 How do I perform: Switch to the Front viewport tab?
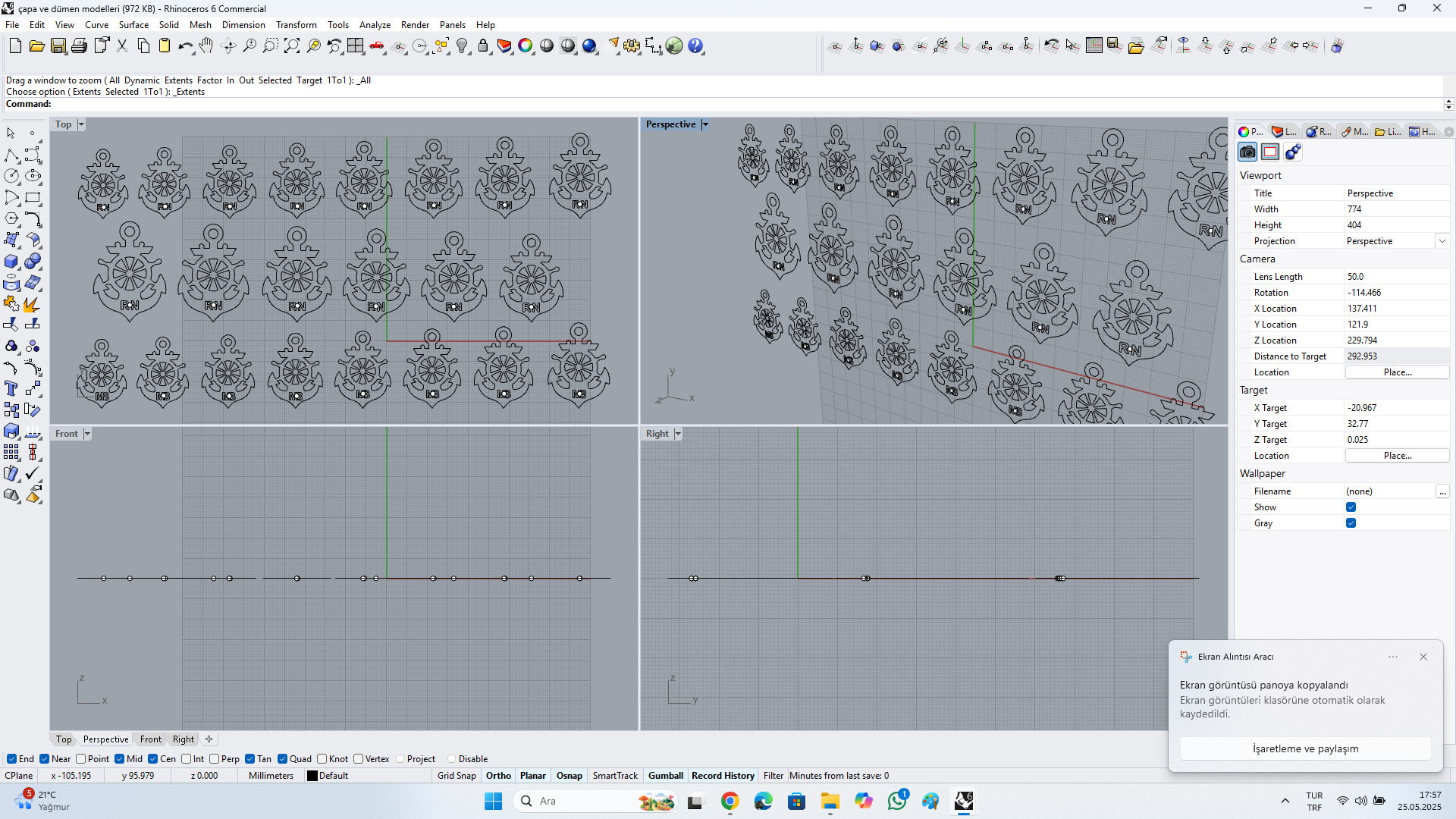click(x=150, y=739)
